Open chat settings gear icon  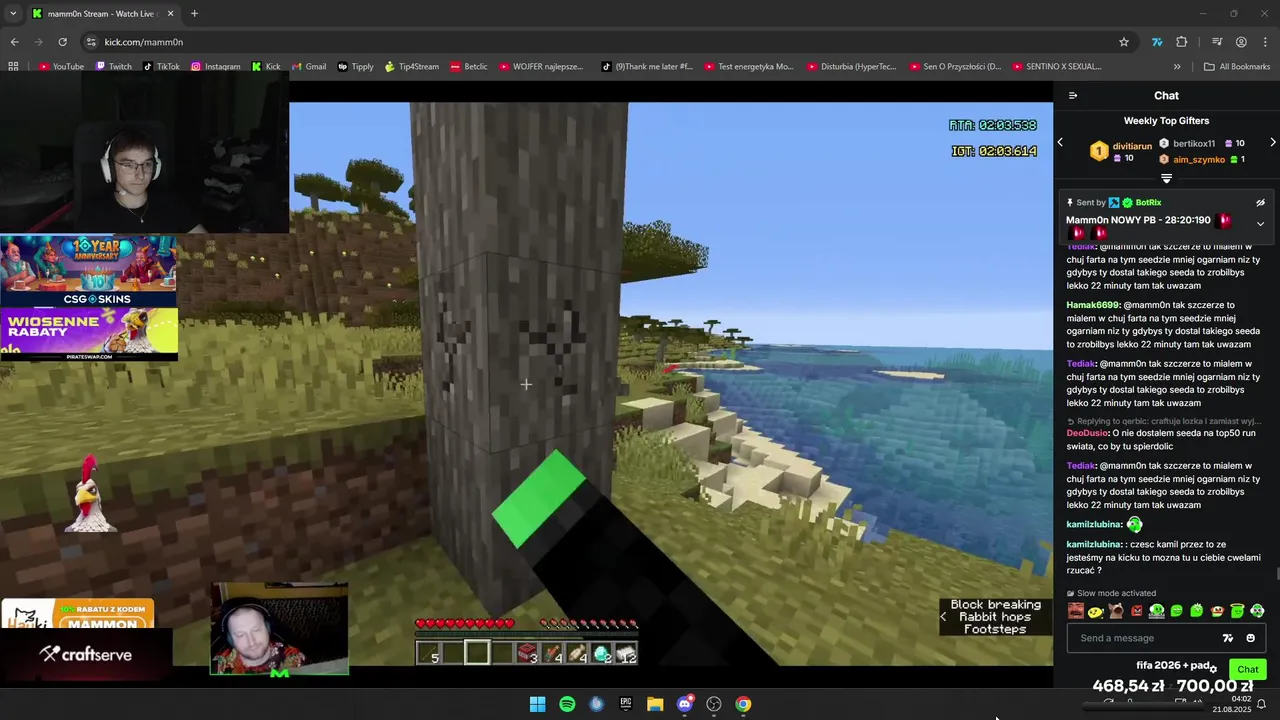tap(1213, 669)
